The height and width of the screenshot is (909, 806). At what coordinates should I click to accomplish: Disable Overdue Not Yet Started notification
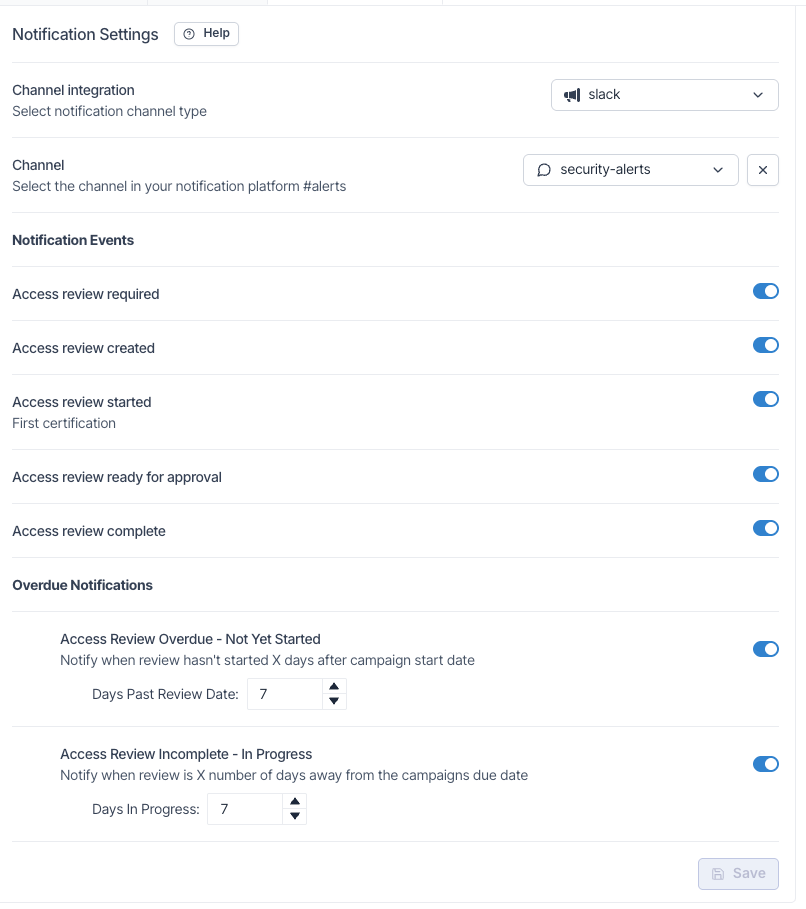coord(765,649)
